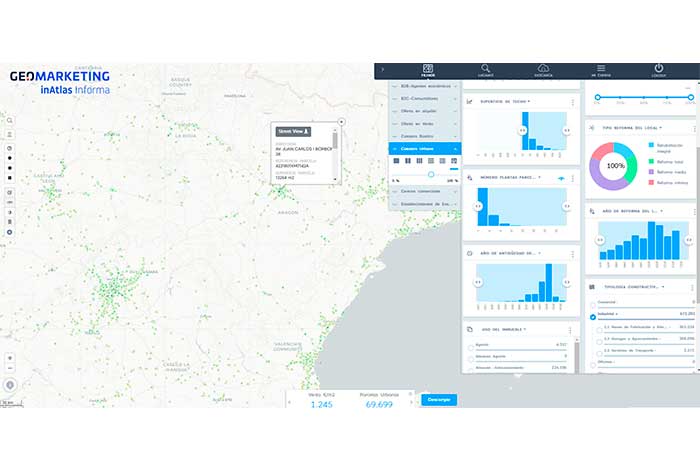Open the kebab menu of Uso del inmueble widget

click(x=570, y=330)
